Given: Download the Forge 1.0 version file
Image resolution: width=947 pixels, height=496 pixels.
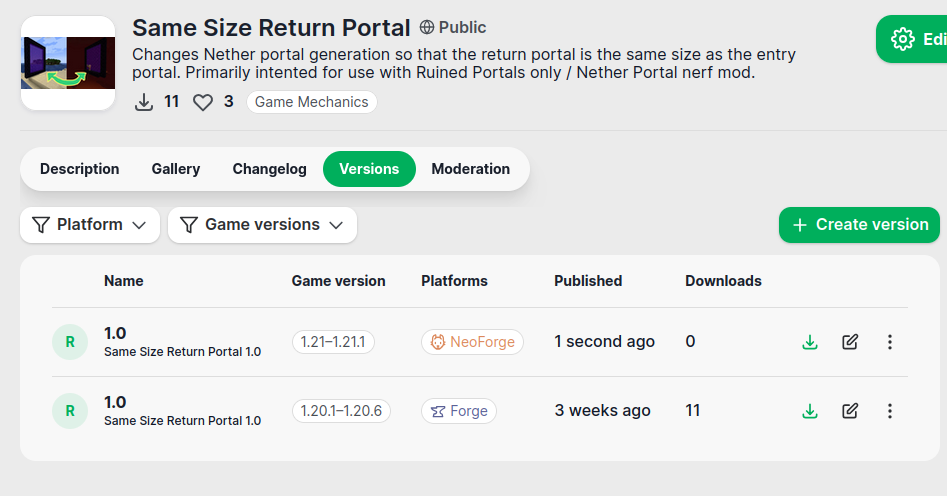Looking at the screenshot, I should 810,411.
